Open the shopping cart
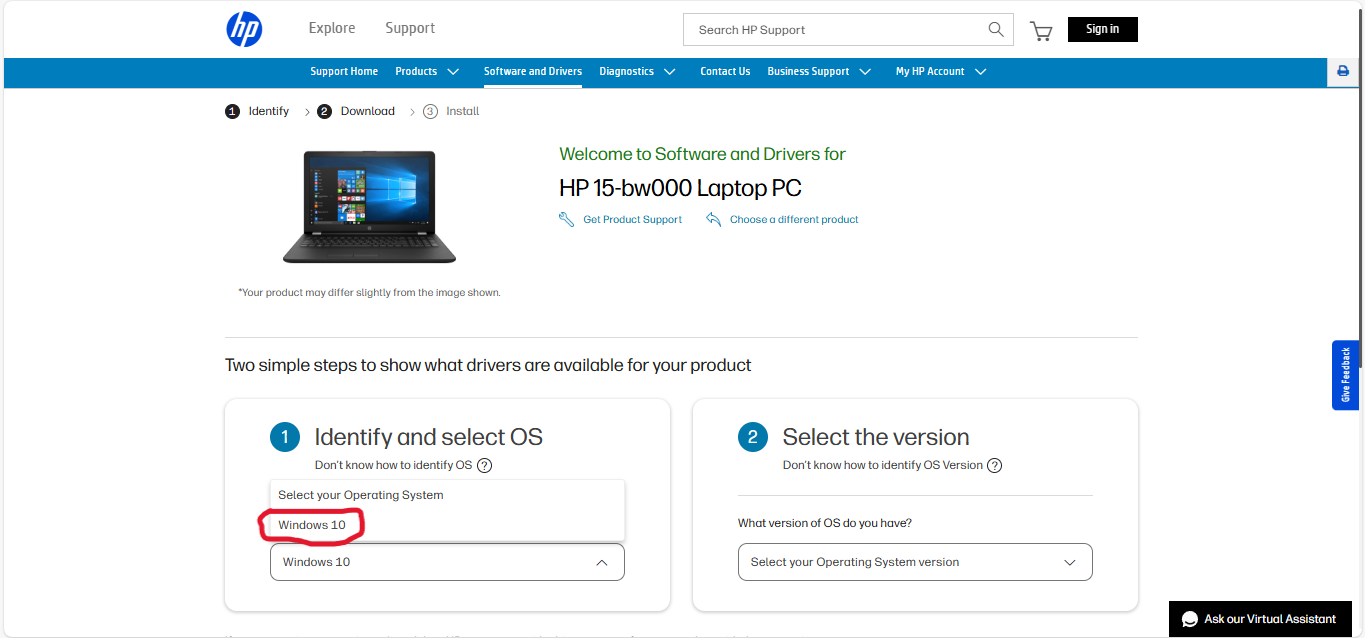 pyautogui.click(x=1041, y=31)
